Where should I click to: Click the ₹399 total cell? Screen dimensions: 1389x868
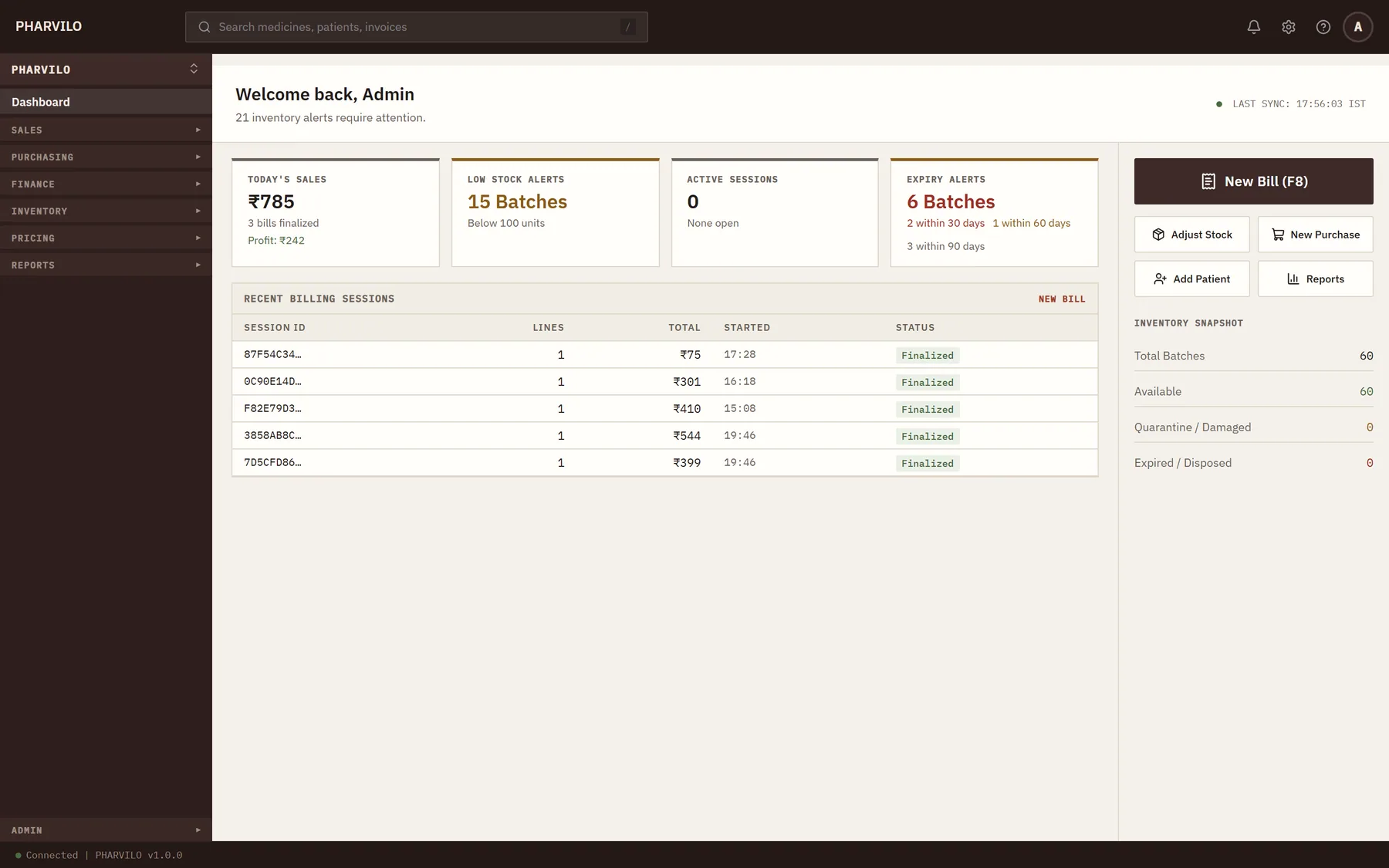[x=687, y=463]
